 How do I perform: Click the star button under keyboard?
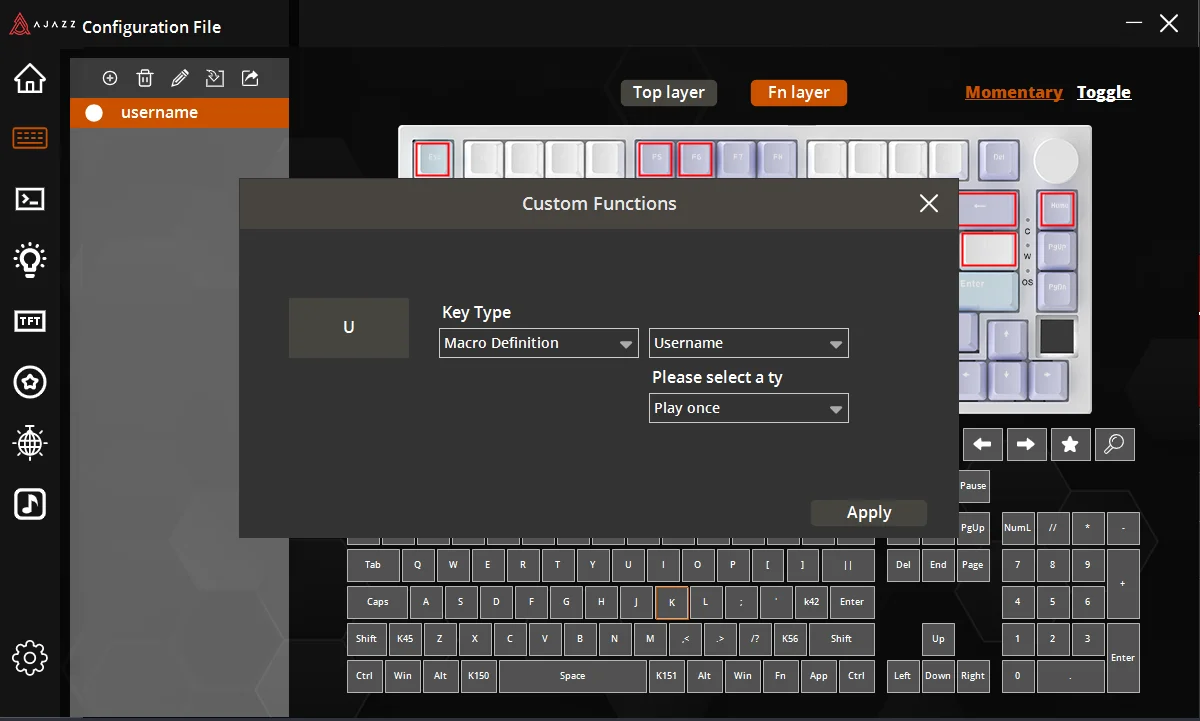[x=1070, y=445]
